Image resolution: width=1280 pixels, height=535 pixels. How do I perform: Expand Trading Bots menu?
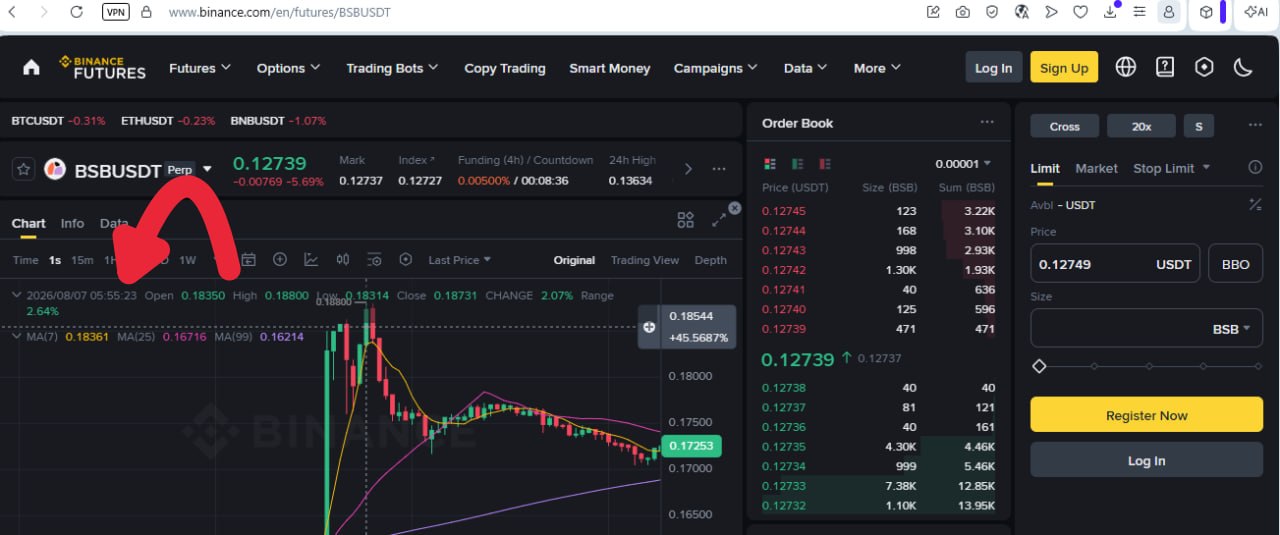(x=392, y=68)
